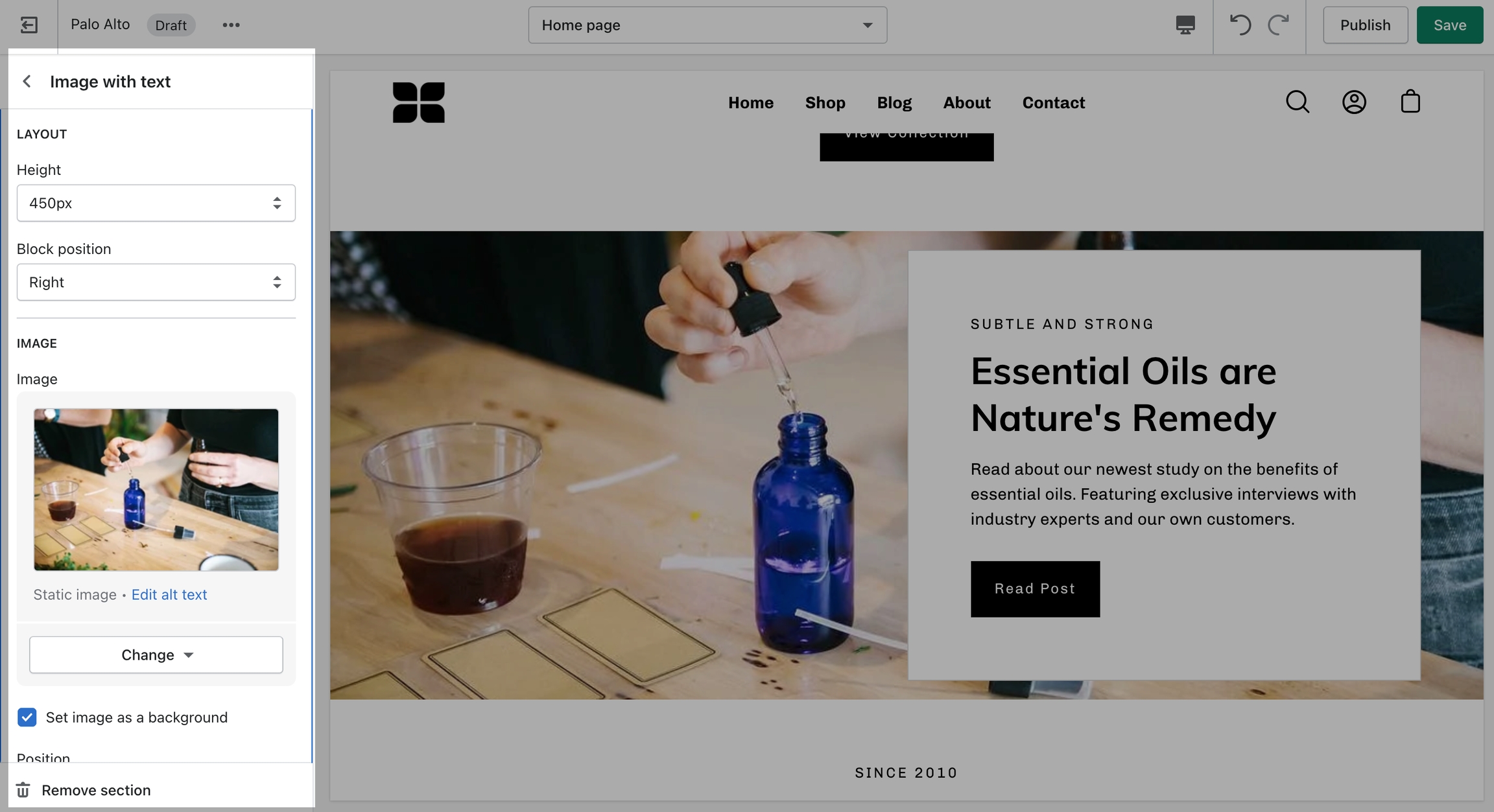Open the account profile icon
This screenshot has height=812, width=1494.
coord(1354,102)
